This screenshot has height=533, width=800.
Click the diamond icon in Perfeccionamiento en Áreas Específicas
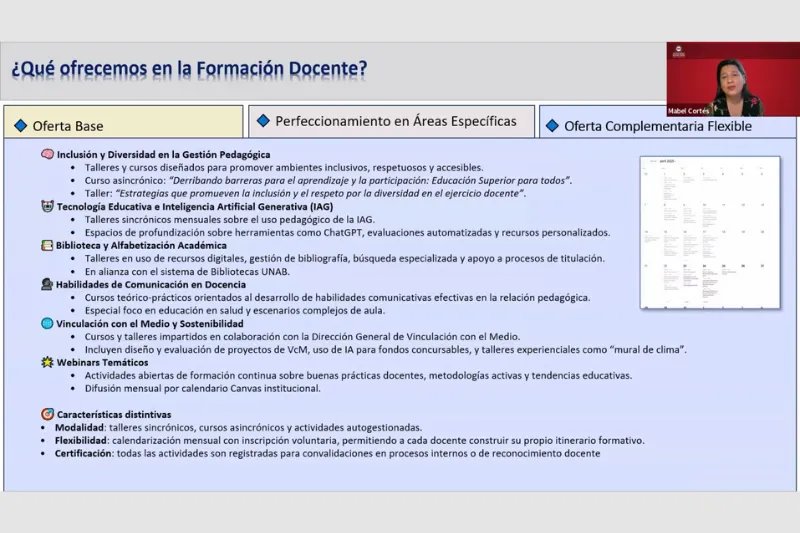[x=263, y=121]
